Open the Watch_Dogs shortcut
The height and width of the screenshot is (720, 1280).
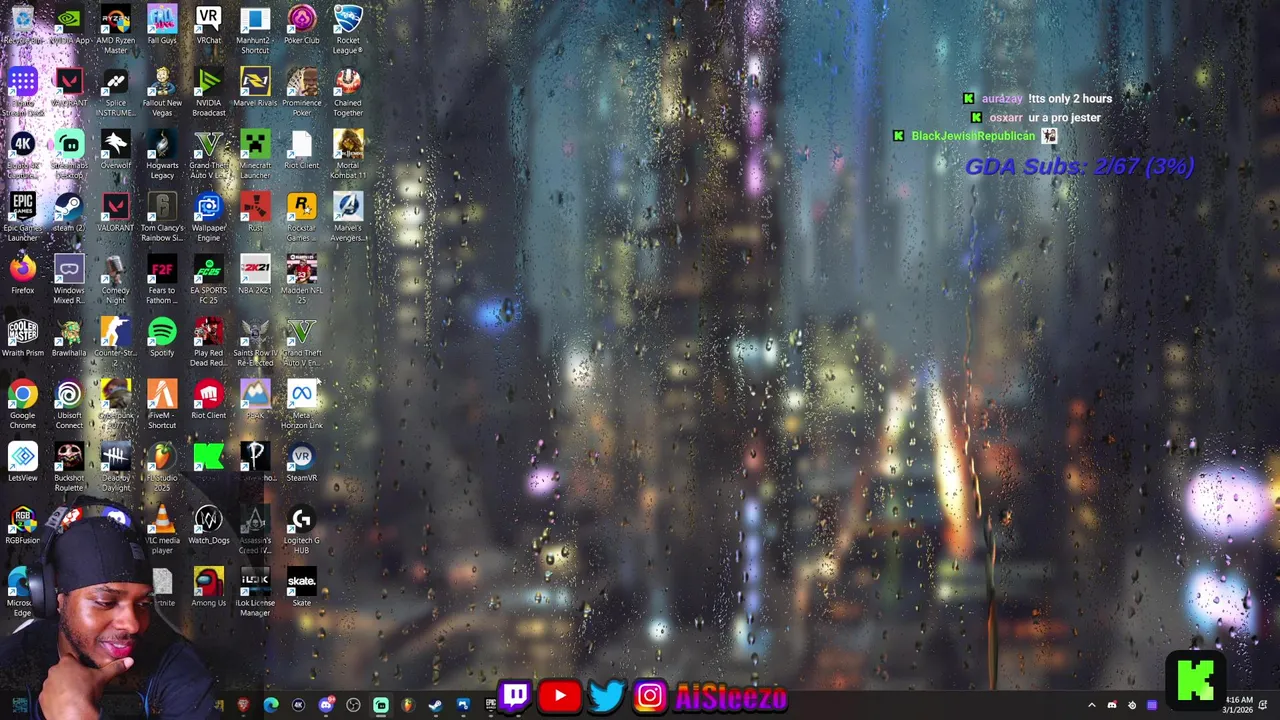(208, 524)
